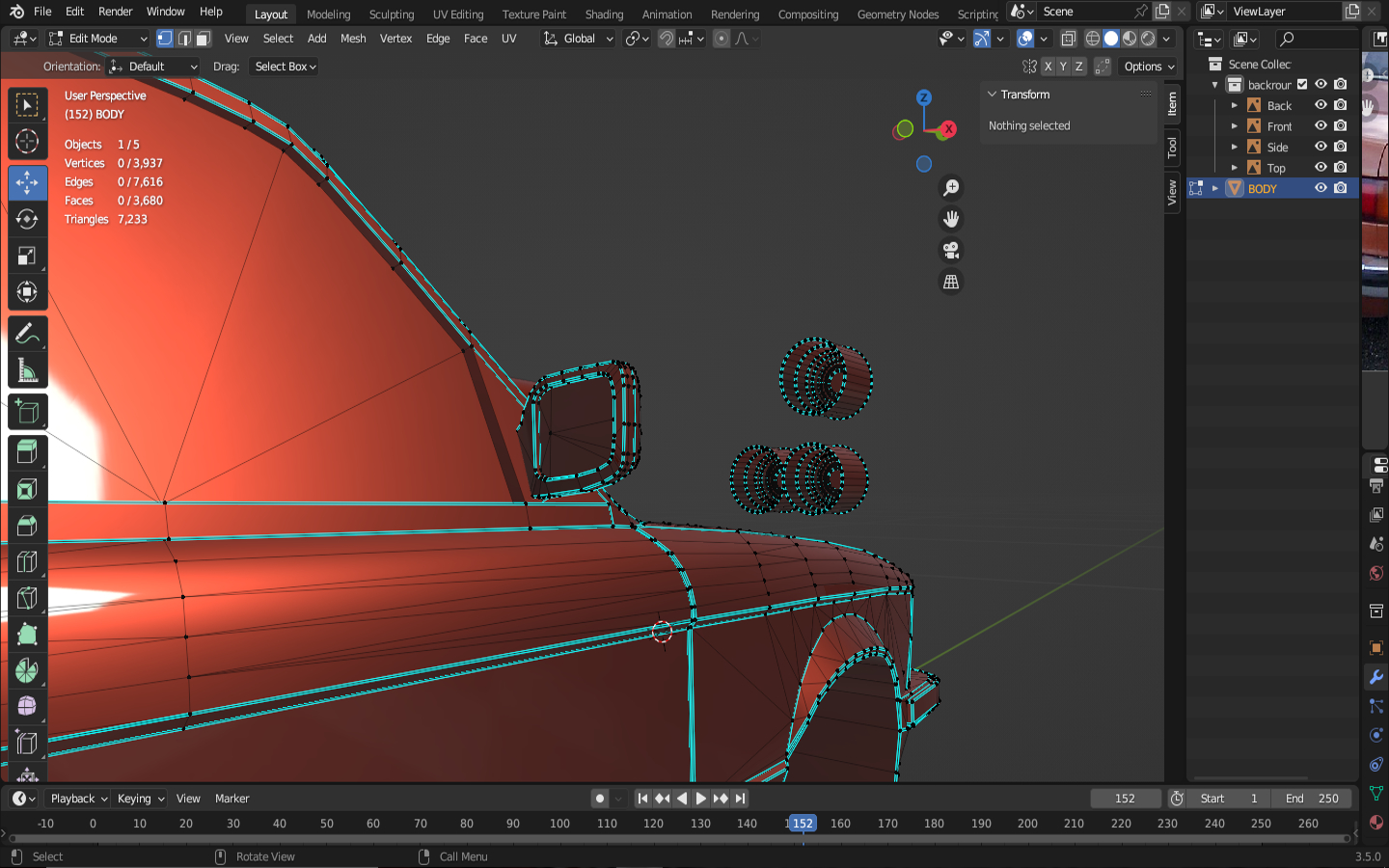Hide the BODY object in viewport
Screen dimensions: 1389x868
(1321, 188)
